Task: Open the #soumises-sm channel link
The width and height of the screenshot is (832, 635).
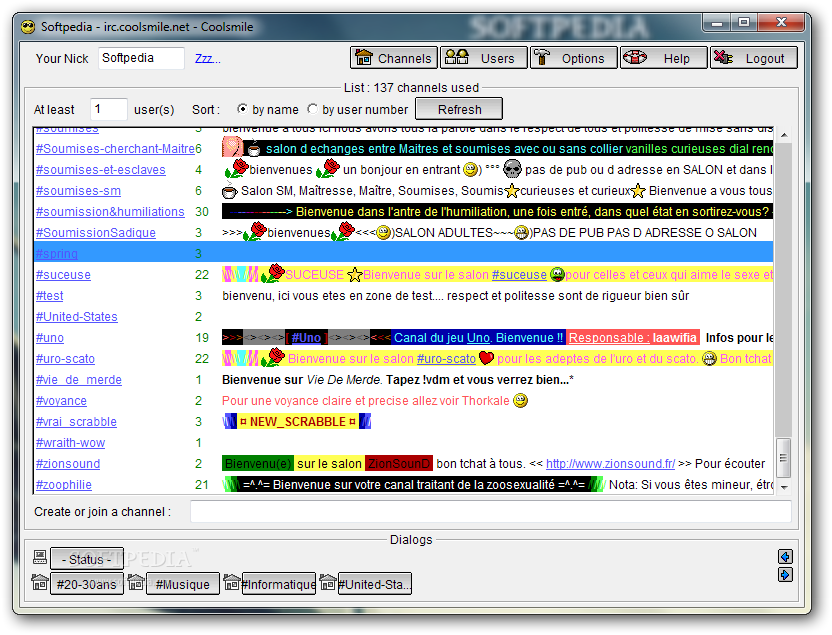Action: pyautogui.click(x=78, y=190)
